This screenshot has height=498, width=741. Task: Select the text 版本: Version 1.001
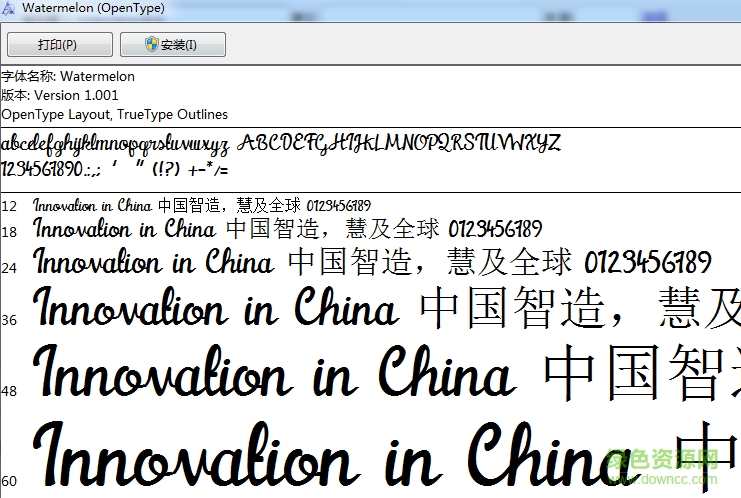[x=60, y=95]
